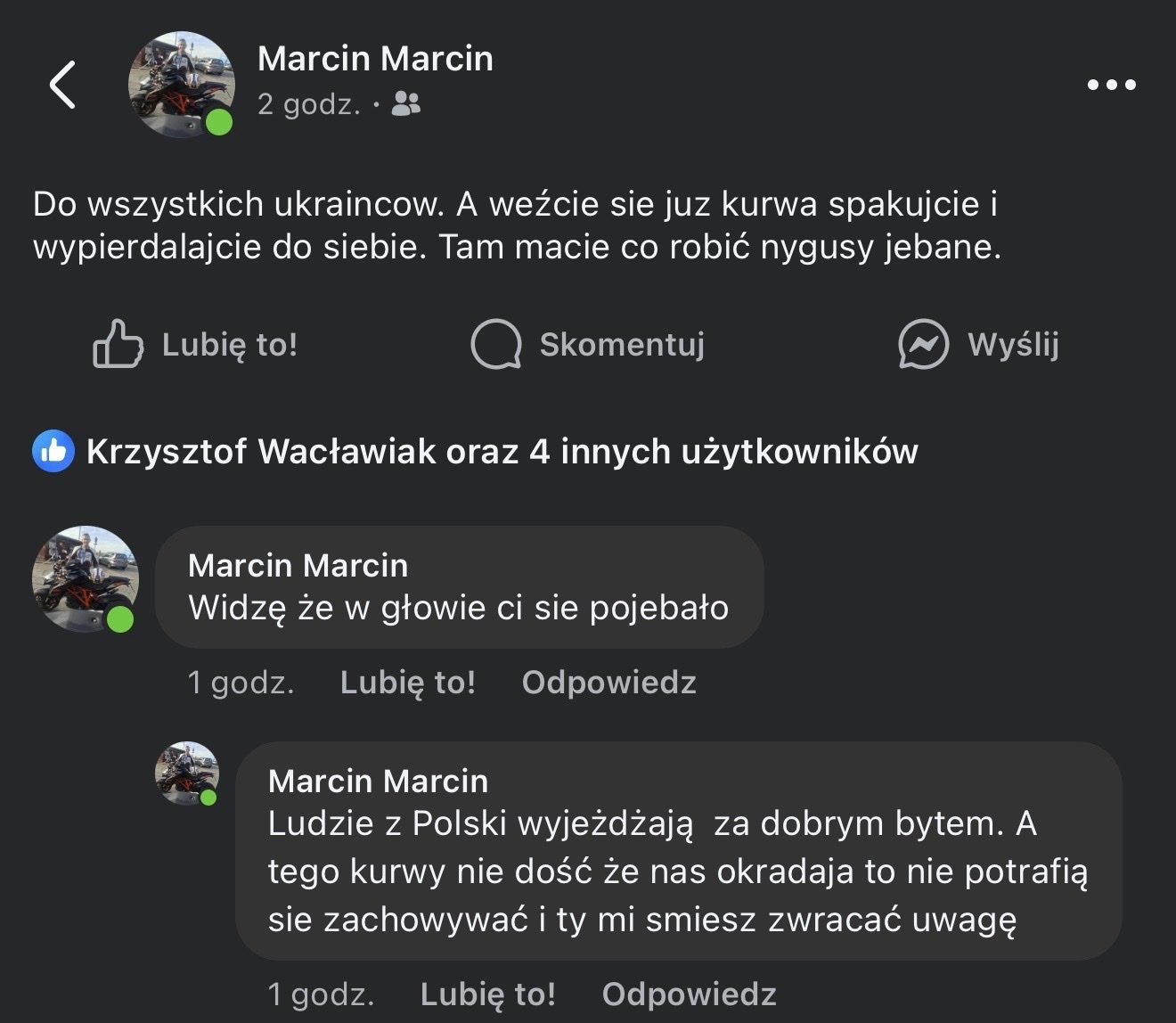
Task: Tap the blue like reaction badge
Action: (53, 451)
